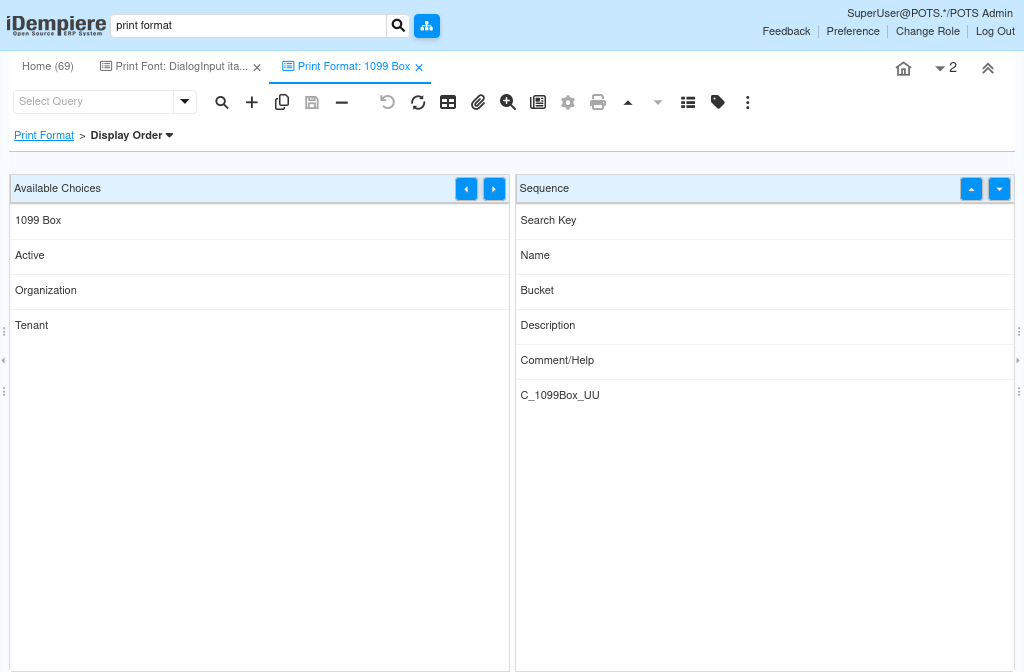Move selected Sequence item up
Screen dimensions: 1024x672
[971, 189]
